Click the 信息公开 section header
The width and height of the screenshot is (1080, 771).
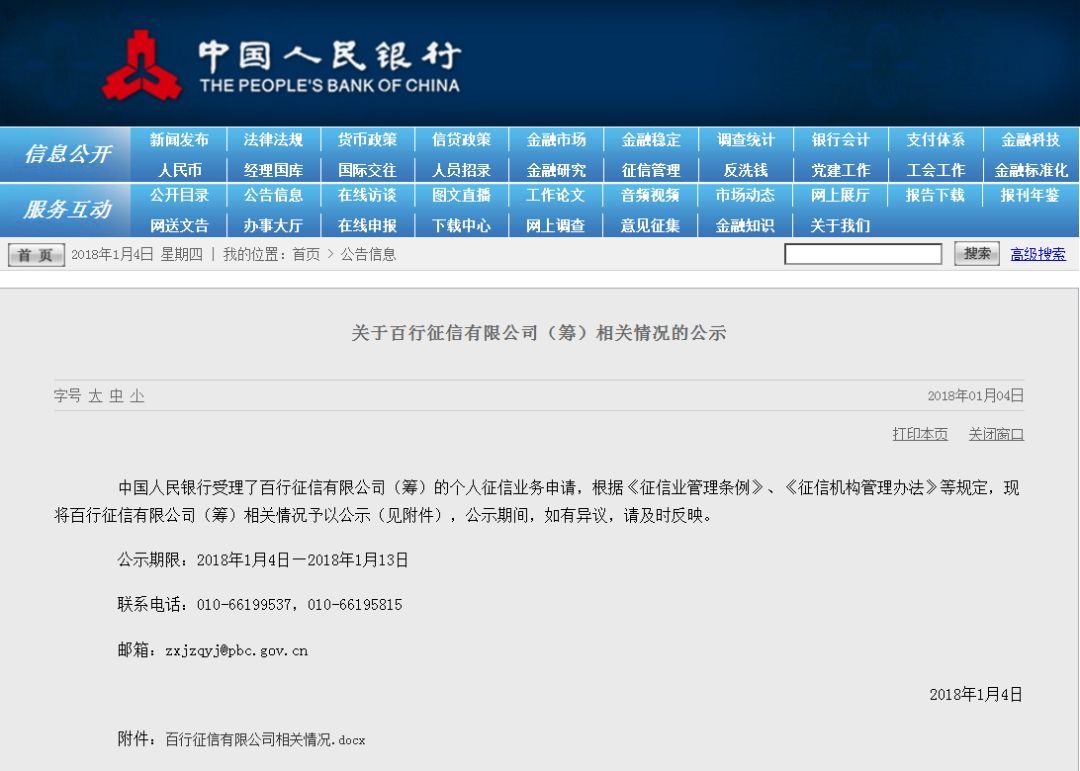(x=67, y=154)
